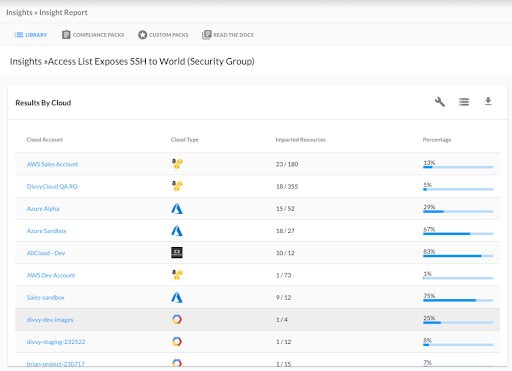Click the '15 / 52' impacted resources value
Viewport: 512px width, 371px height.
click(x=285, y=209)
